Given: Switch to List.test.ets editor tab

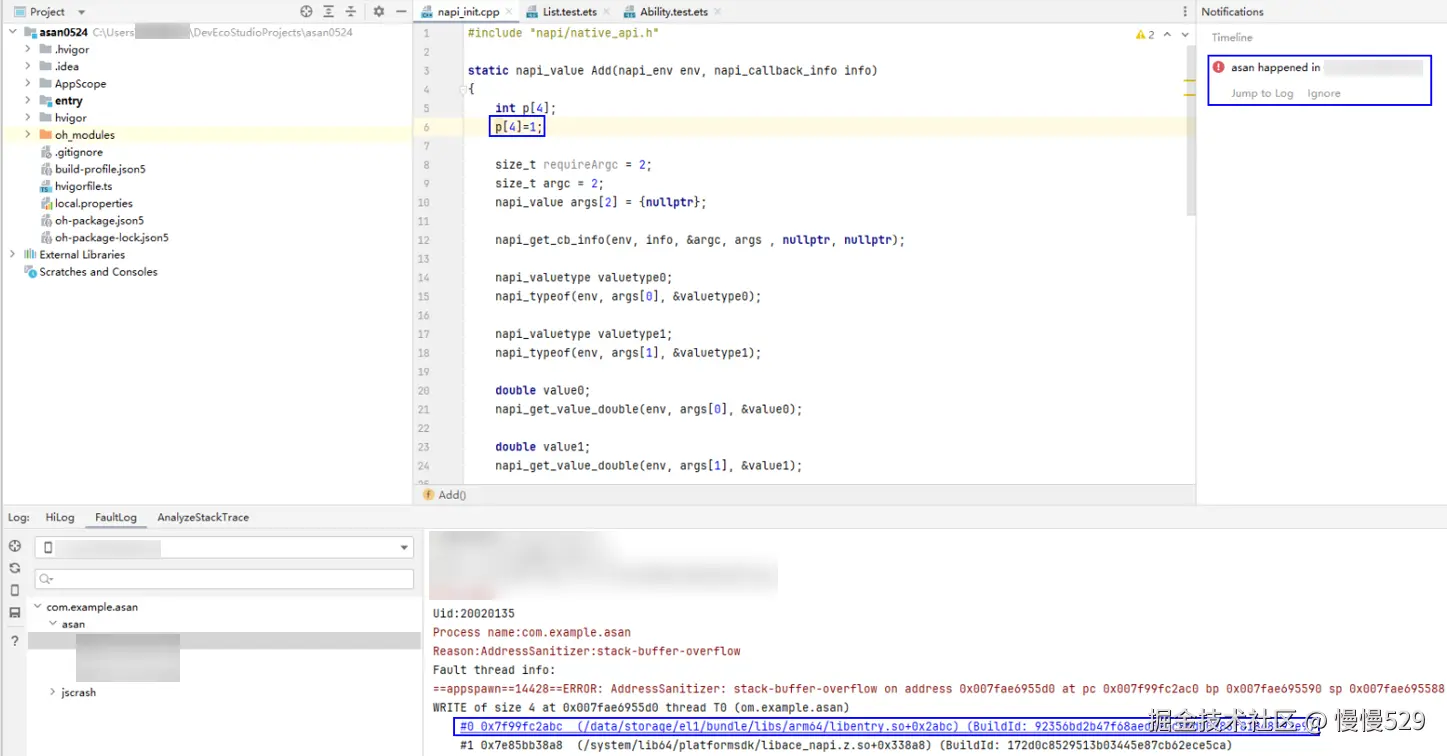Looking at the screenshot, I should point(570,12).
